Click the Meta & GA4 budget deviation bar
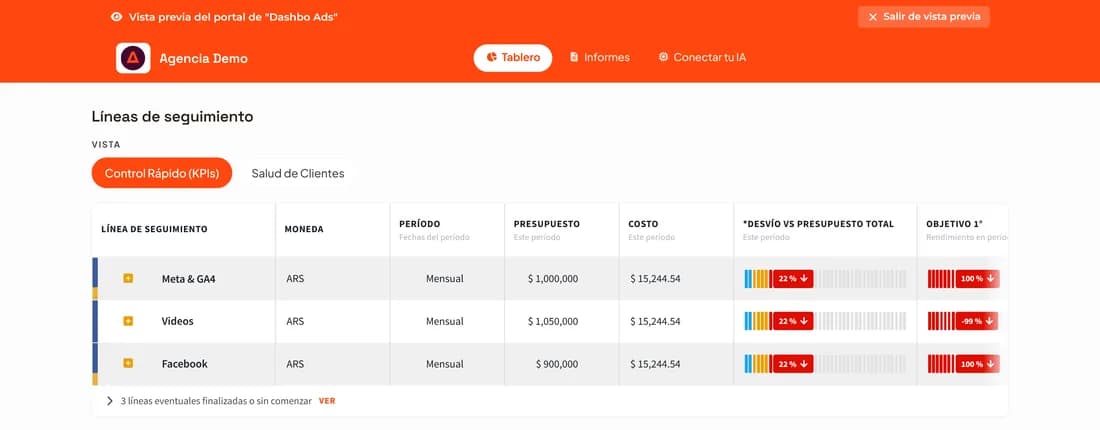This screenshot has height=430, width=1100. (825, 278)
